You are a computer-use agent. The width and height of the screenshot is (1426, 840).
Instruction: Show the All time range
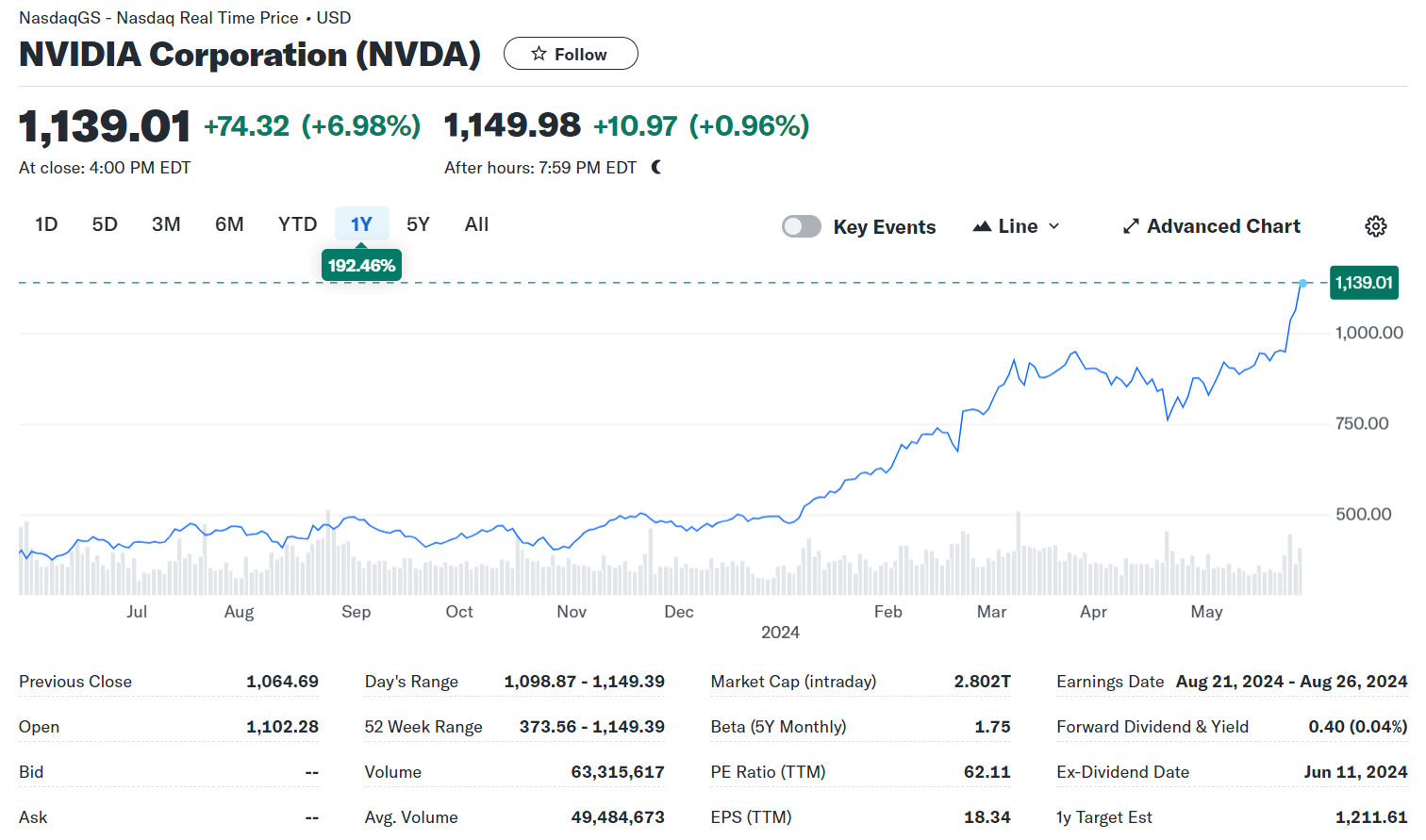476,224
